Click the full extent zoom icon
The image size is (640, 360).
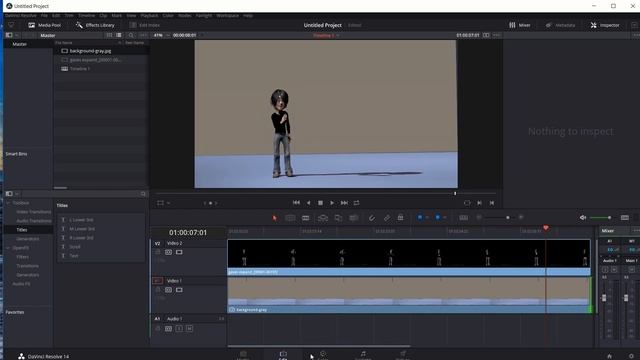[464, 218]
